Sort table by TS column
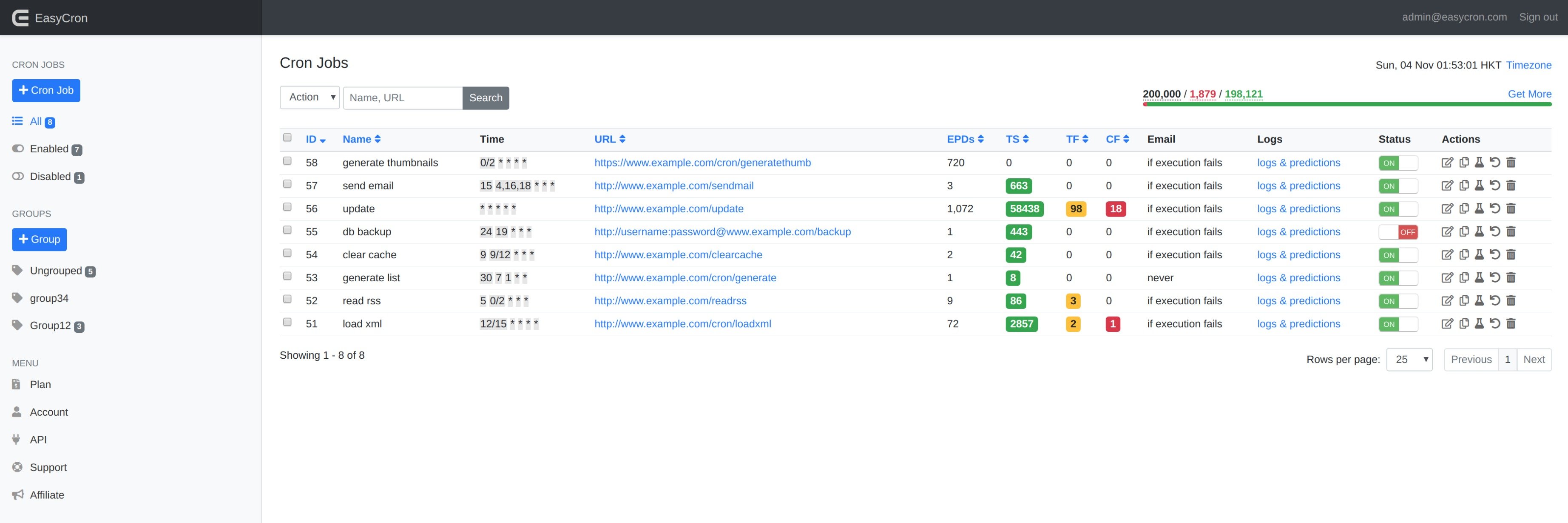Viewport: 1568px width, 523px height. (x=1017, y=140)
